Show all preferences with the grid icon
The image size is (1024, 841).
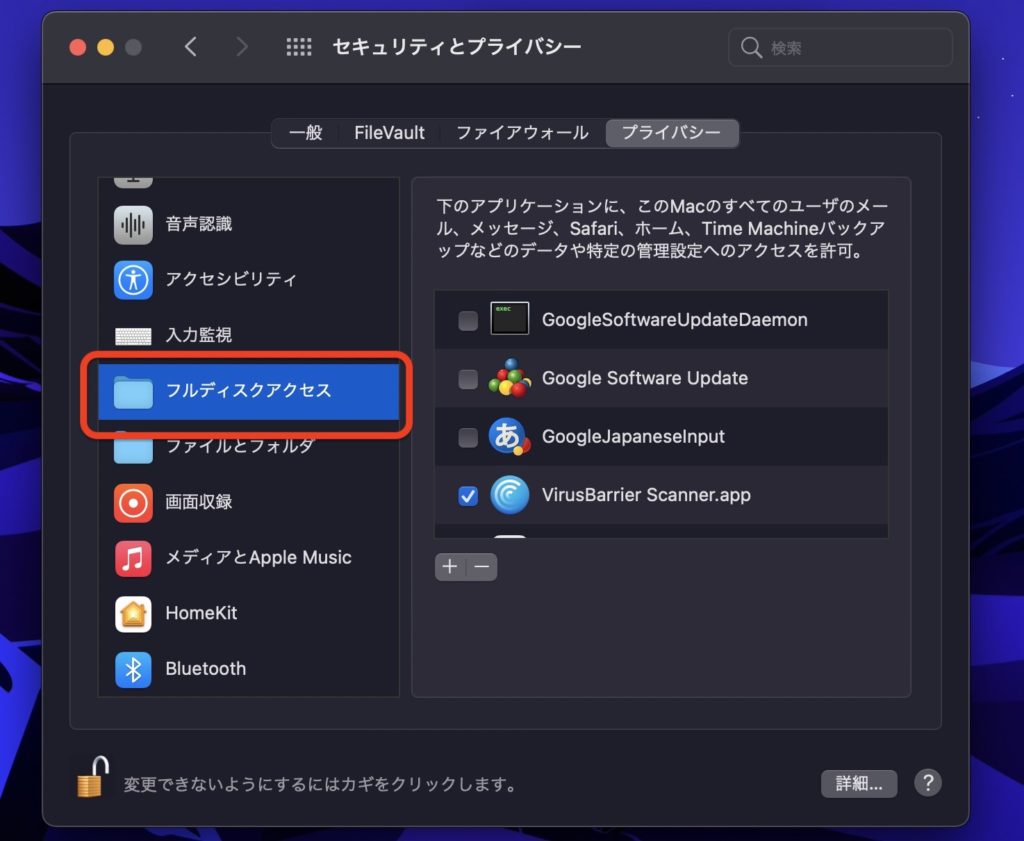(299, 47)
